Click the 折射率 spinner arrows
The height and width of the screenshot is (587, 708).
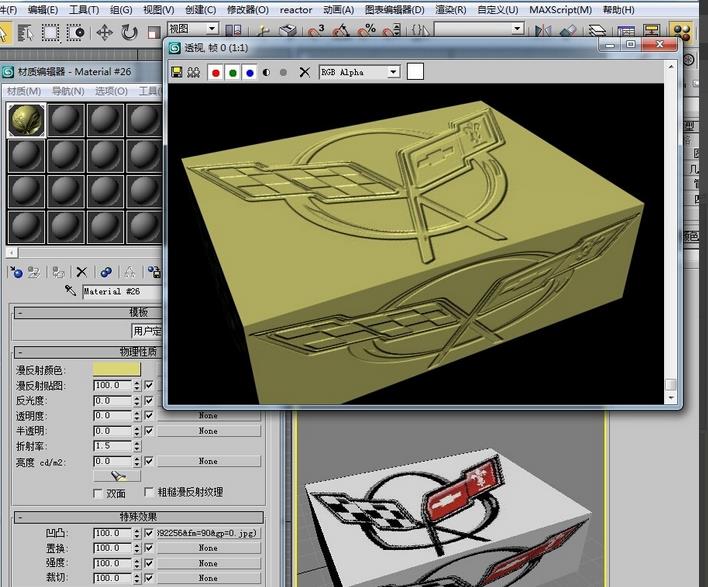click(x=137, y=446)
